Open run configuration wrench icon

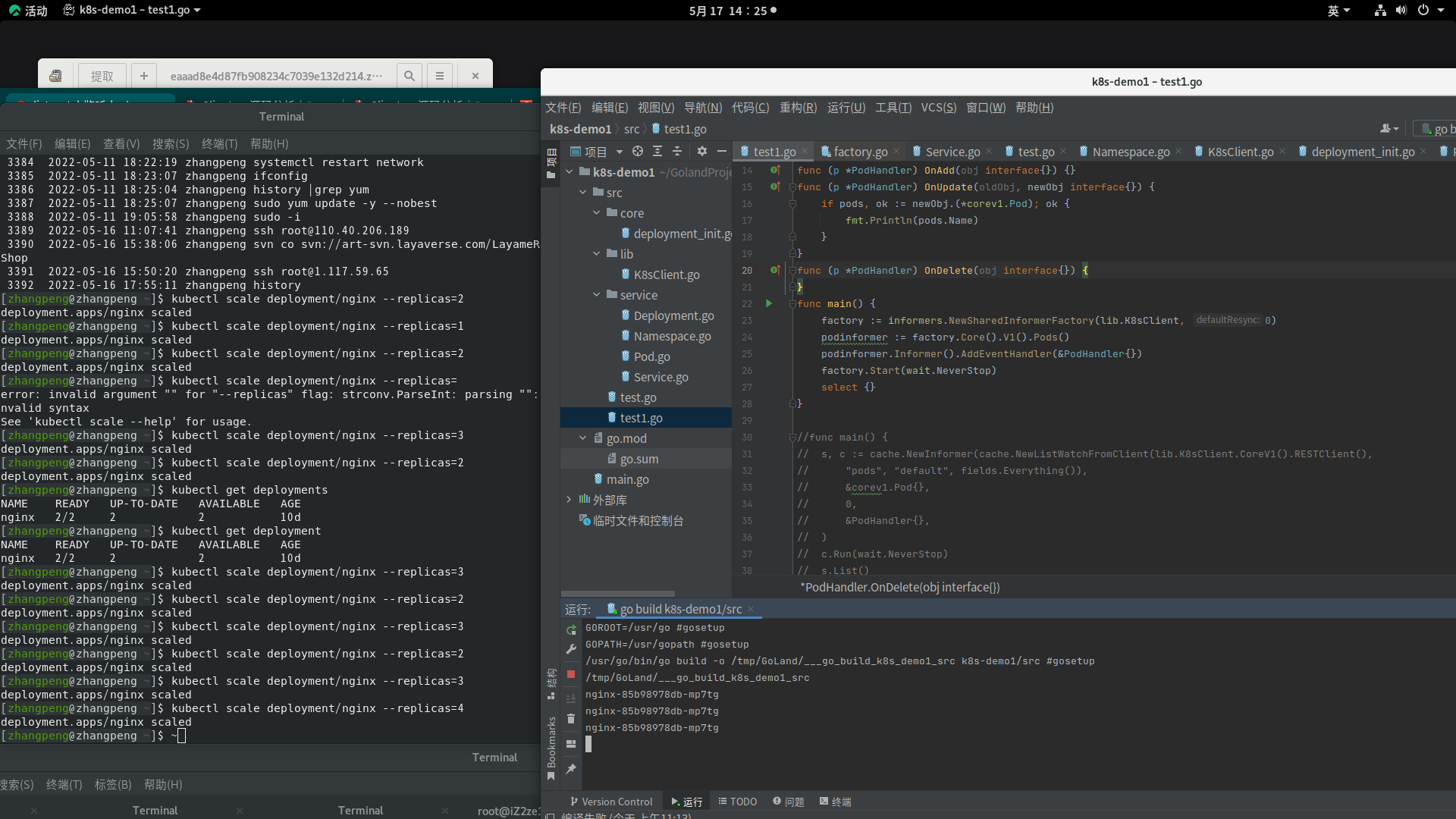tap(571, 650)
